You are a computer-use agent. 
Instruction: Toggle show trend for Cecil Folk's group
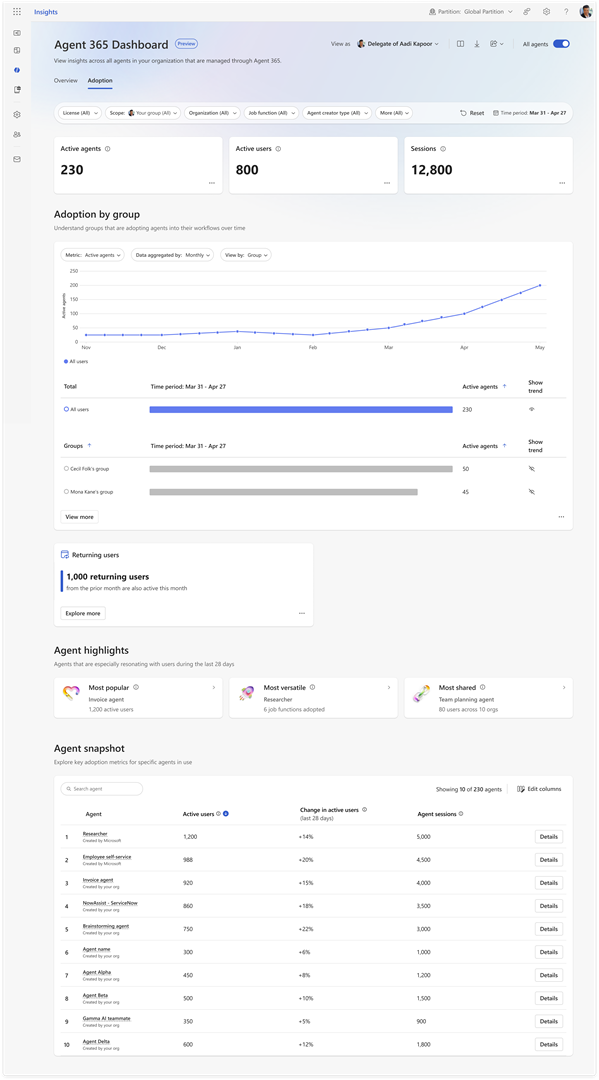(x=532, y=468)
